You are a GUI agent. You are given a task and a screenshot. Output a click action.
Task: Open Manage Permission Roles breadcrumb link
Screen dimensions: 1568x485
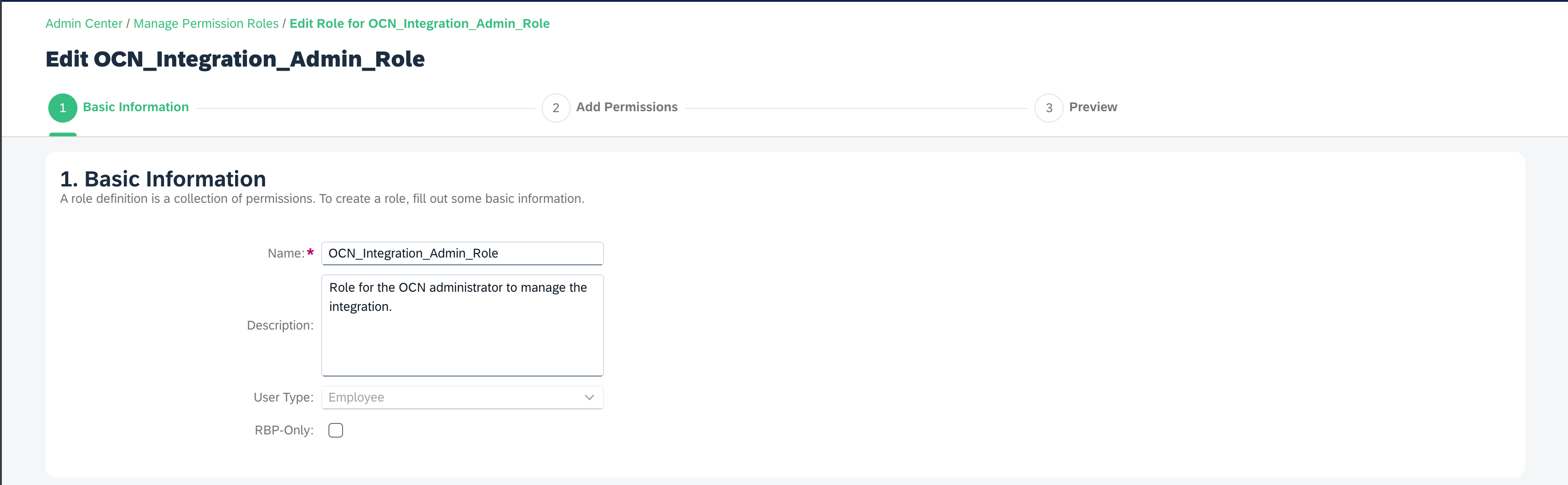tap(206, 24)
